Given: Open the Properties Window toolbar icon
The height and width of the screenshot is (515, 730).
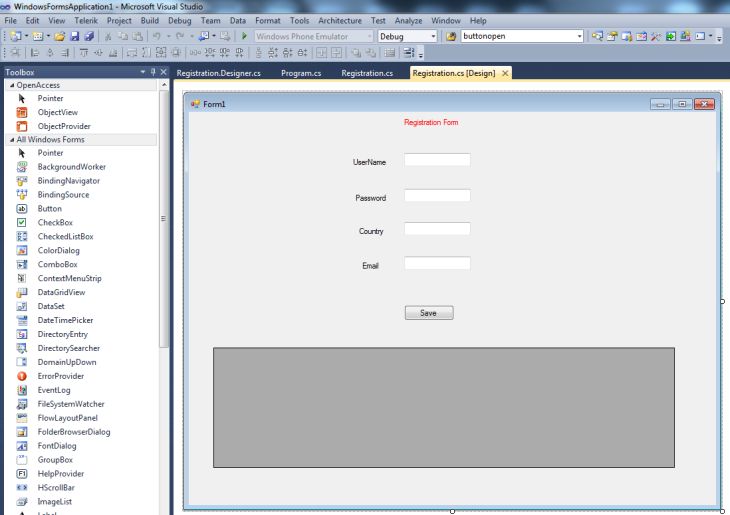Looking at the screenshot, I should pyautogui.click(x=612, y=36).
